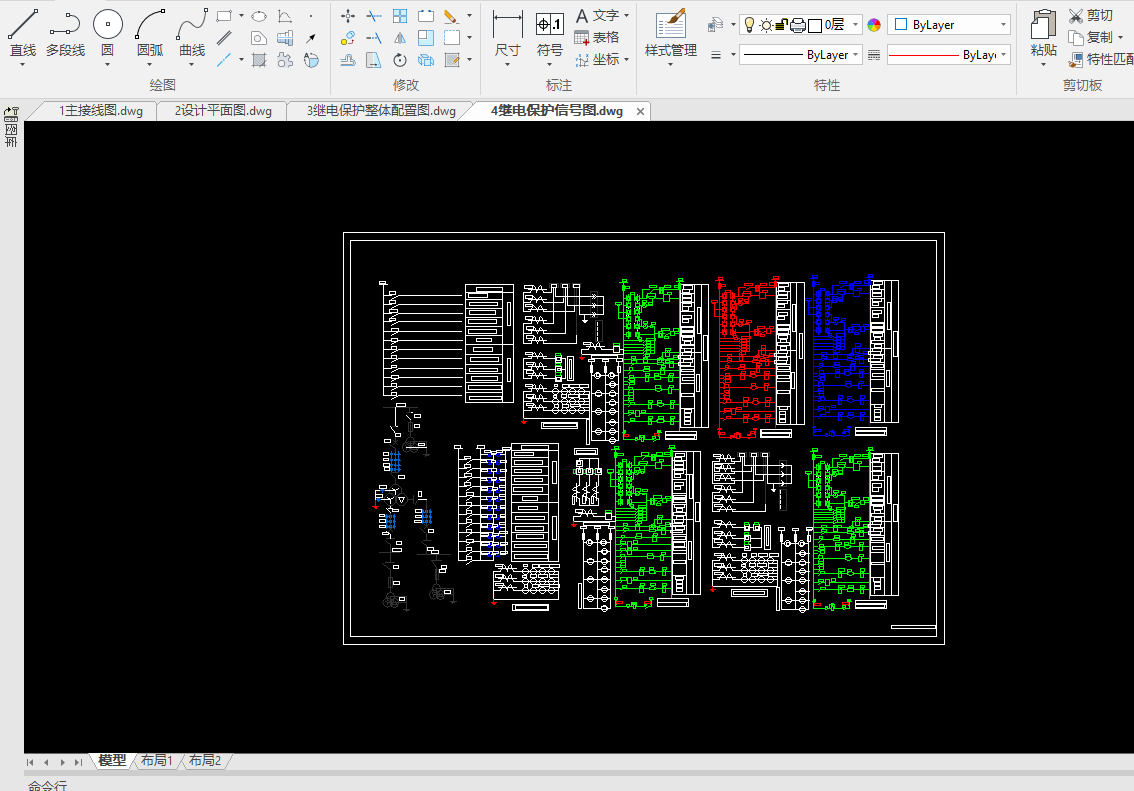Click the 粘贴 (Paste) icon
The width and height of the screenshot is (1134, 791).
point(1044,32)
